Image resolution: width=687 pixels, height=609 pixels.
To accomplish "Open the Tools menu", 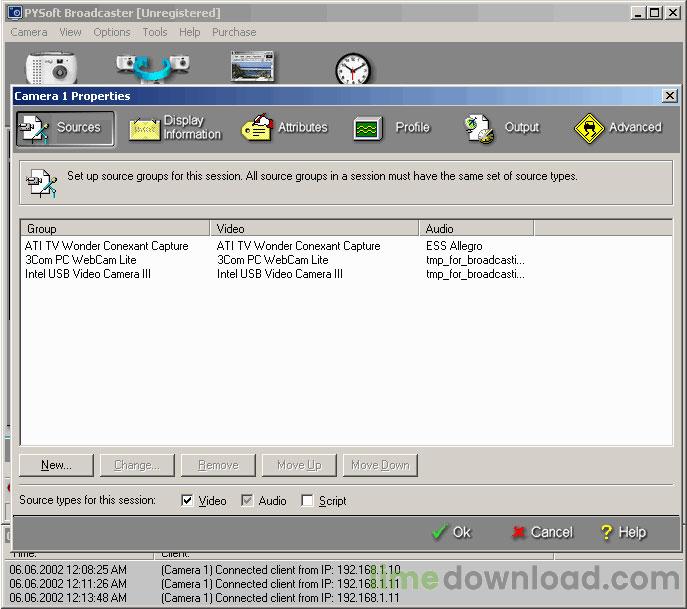I will (155, 32).
